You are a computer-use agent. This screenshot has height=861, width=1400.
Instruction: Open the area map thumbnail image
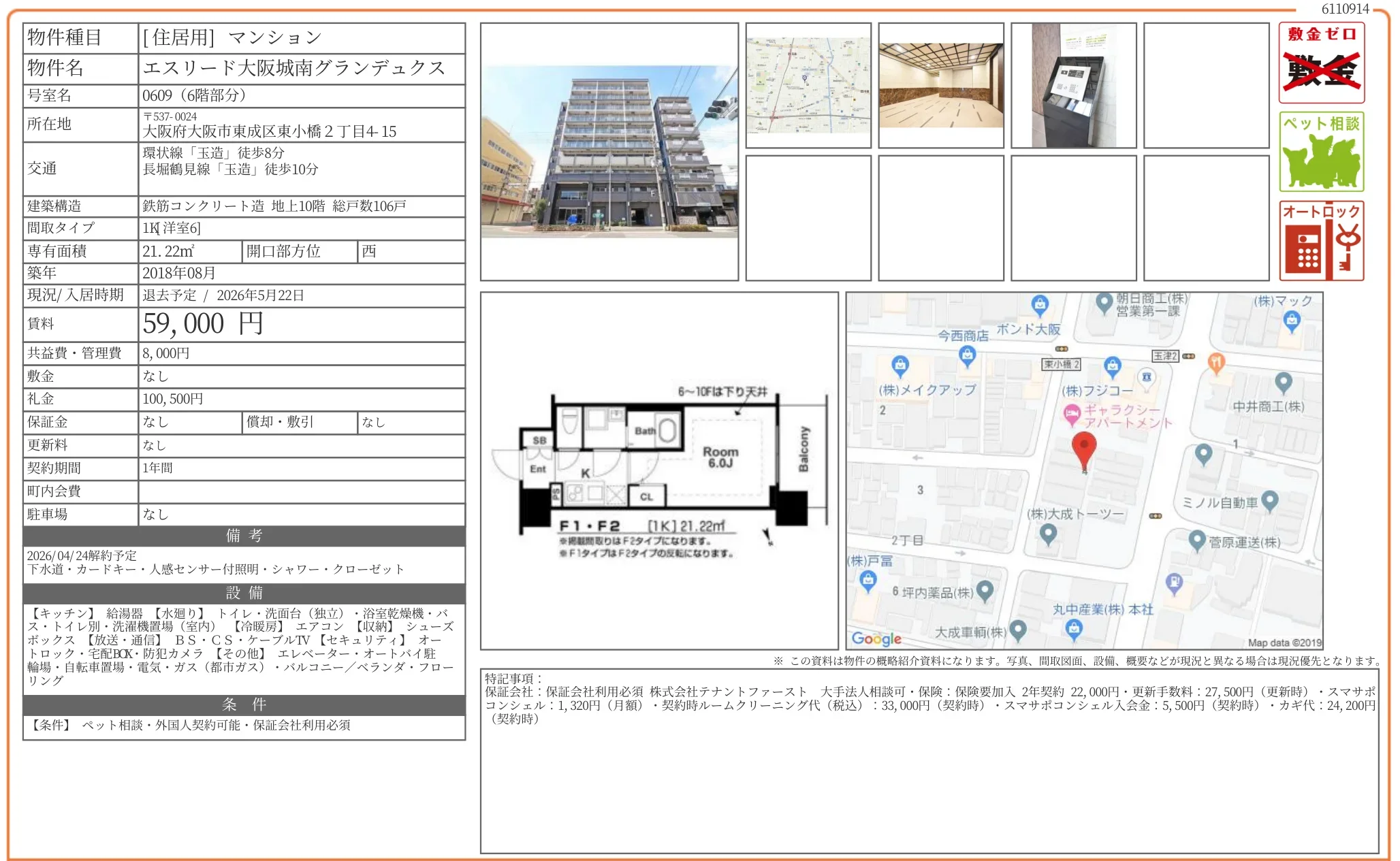coord(808,85)
